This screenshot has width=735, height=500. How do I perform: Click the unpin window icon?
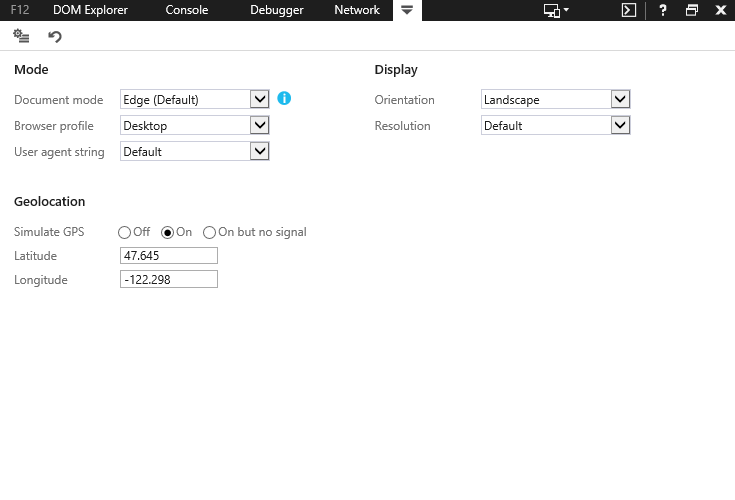point(692,10)
